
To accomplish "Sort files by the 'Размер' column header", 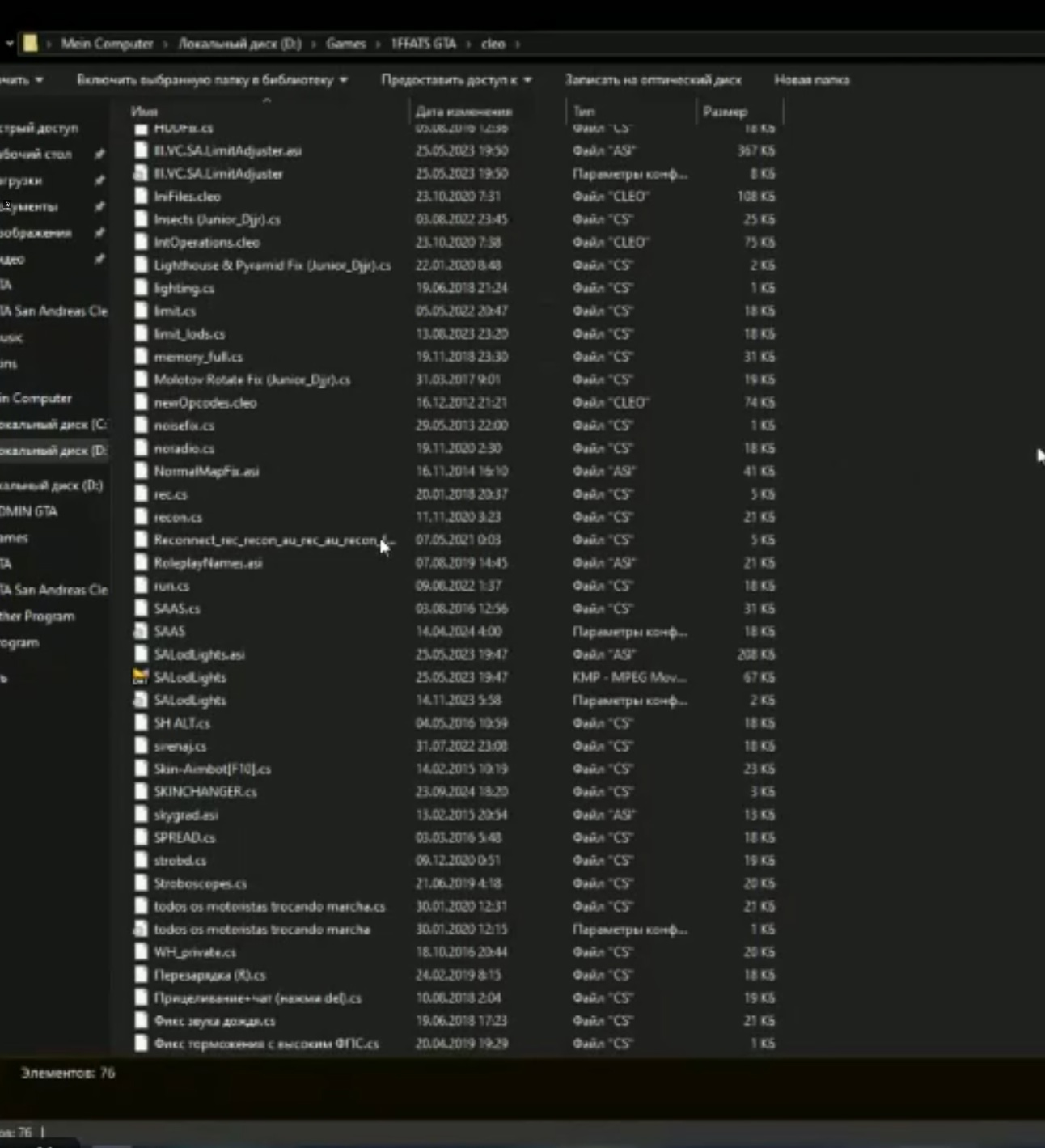I will click(726, 112).
